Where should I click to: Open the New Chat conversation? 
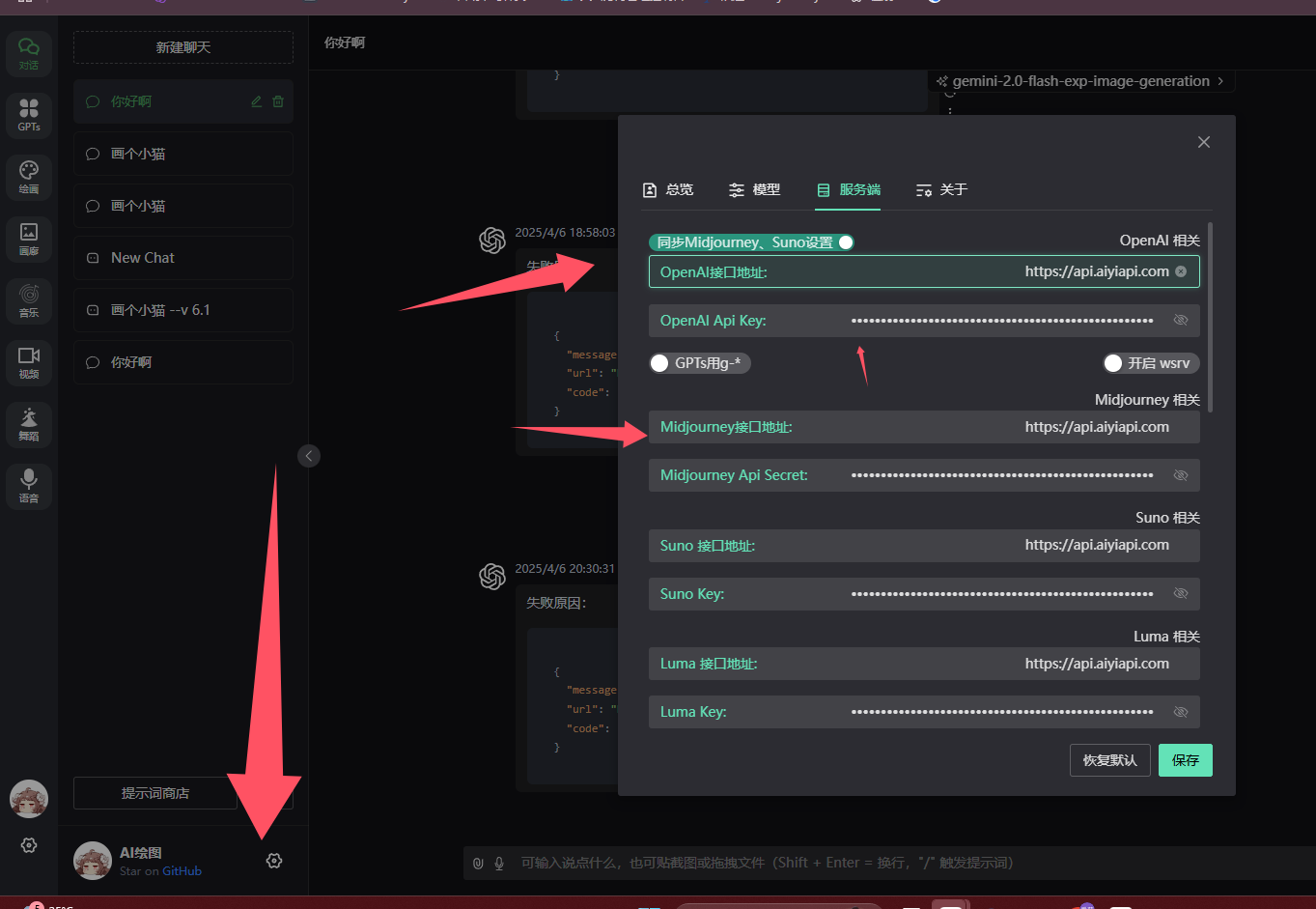pyautogui.click(x=183, y=258)
